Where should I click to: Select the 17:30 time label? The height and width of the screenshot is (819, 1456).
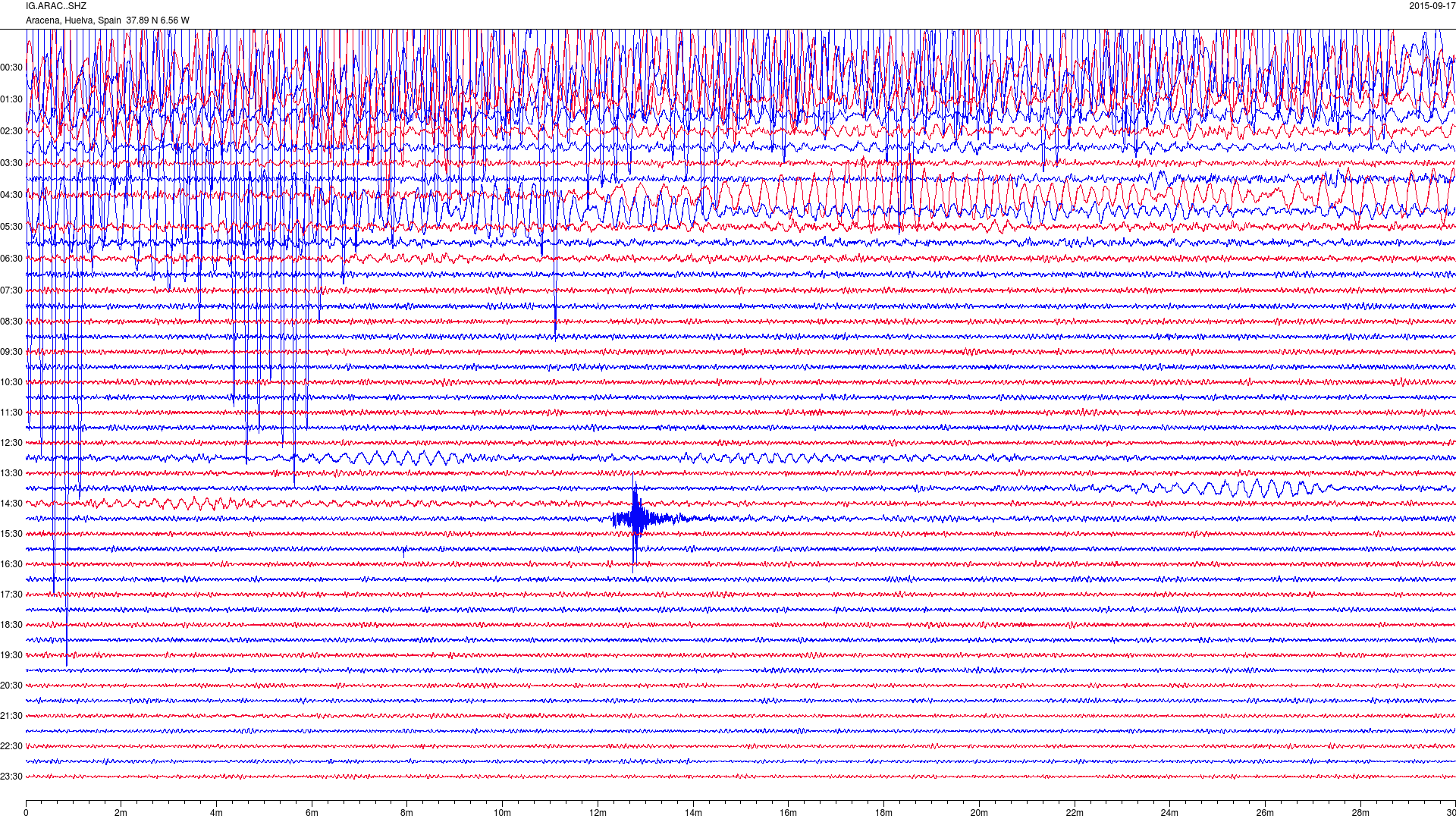(11, 595)
